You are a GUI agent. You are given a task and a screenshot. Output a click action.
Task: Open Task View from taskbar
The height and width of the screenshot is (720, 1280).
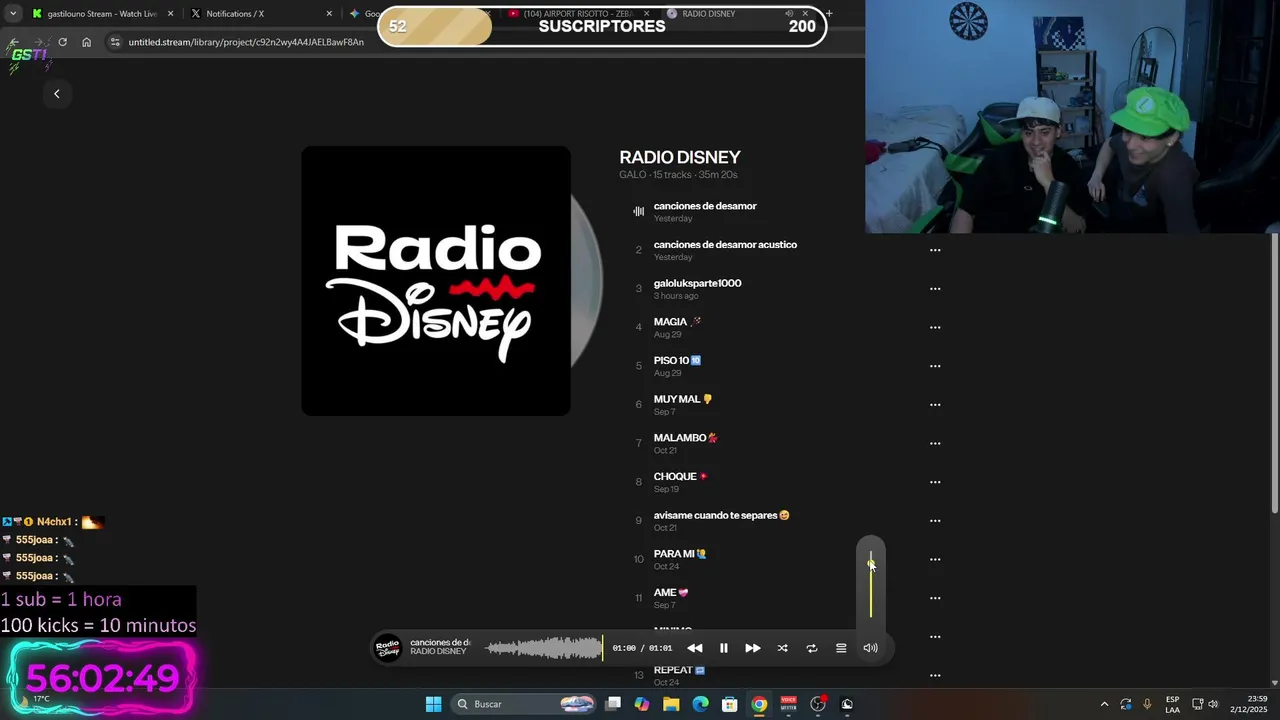pyautogui.click(x=613, y=704)
